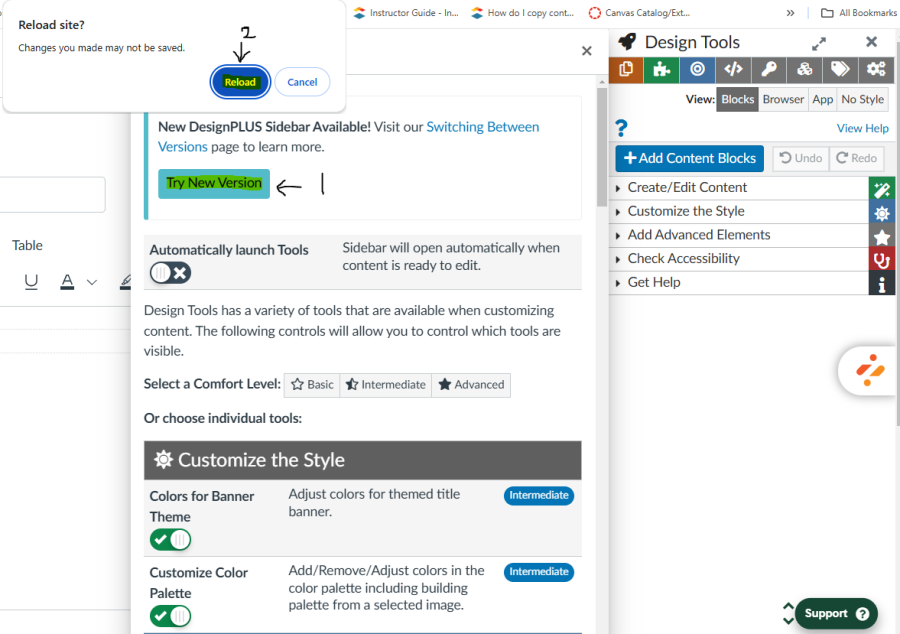Open All Bookmarks folder
This screenshot has height=634, width=900.
[x=859, y=13]
